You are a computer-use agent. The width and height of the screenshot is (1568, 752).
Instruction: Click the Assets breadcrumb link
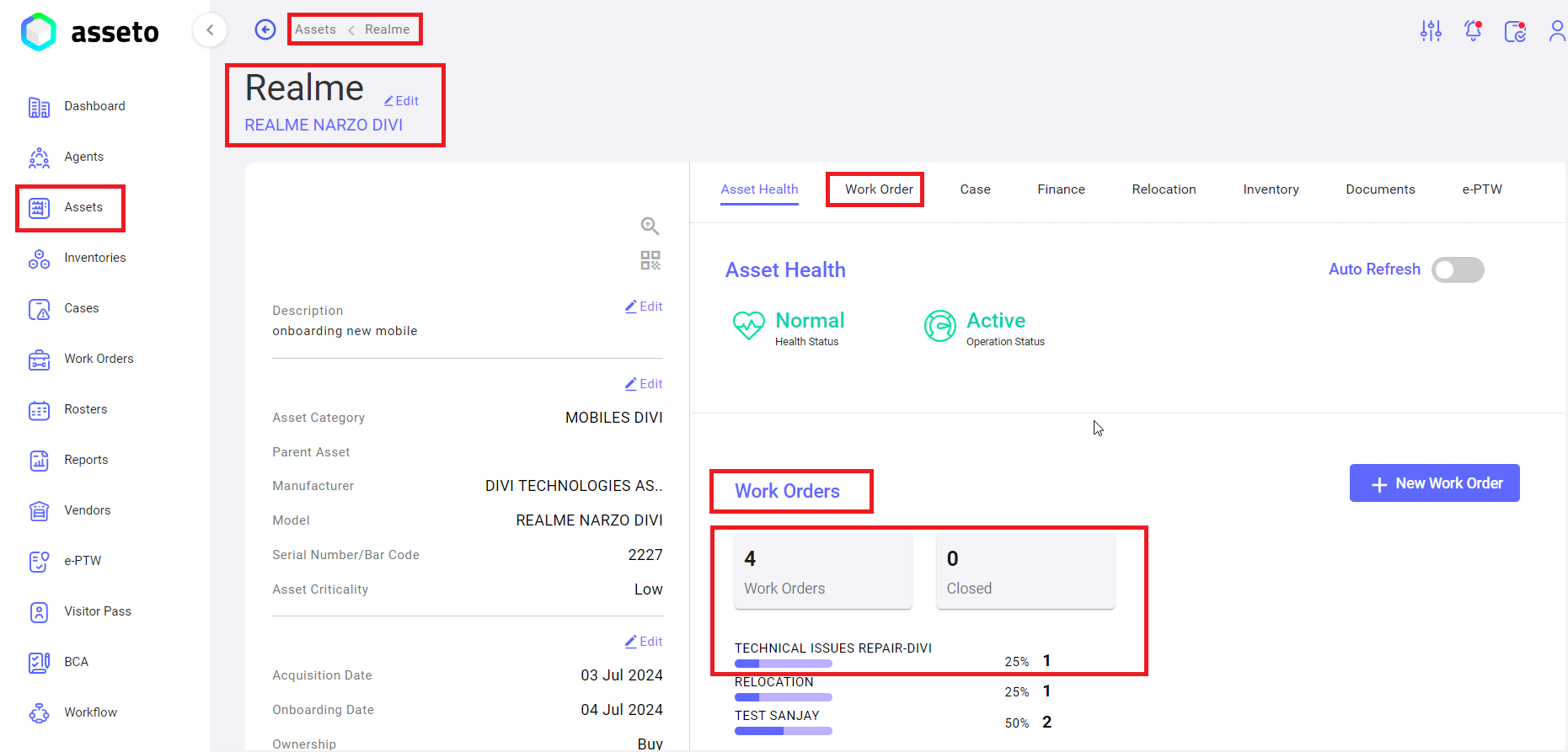tap(315, 29)
